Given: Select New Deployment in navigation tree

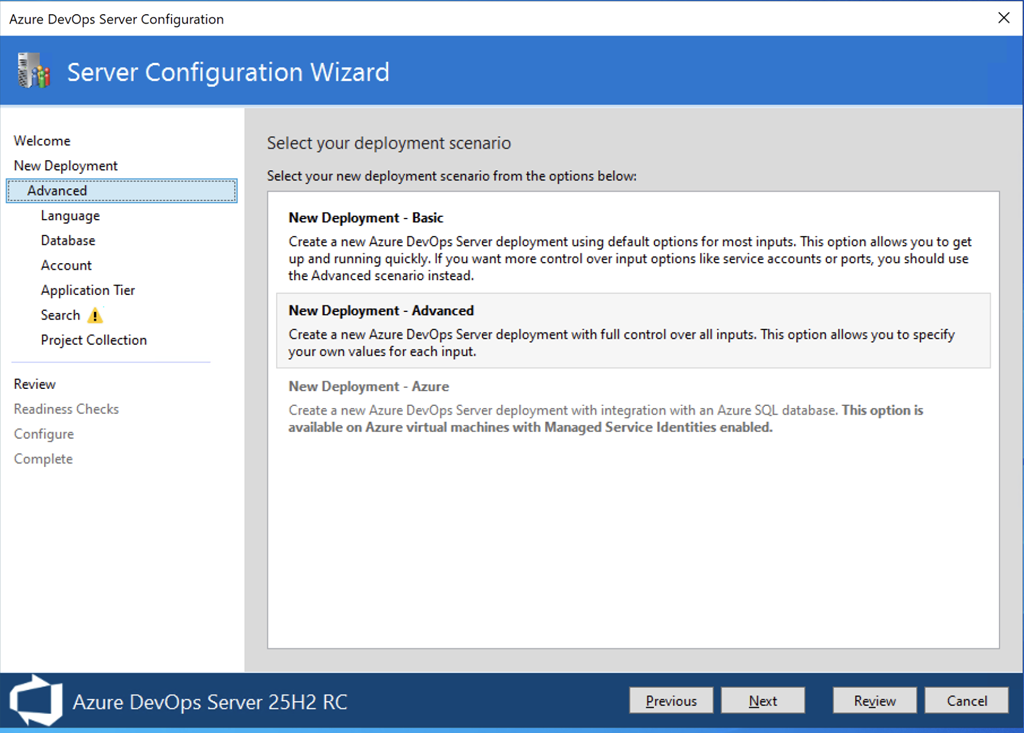Looking at the screenshot, I should [x=66, y=166].
